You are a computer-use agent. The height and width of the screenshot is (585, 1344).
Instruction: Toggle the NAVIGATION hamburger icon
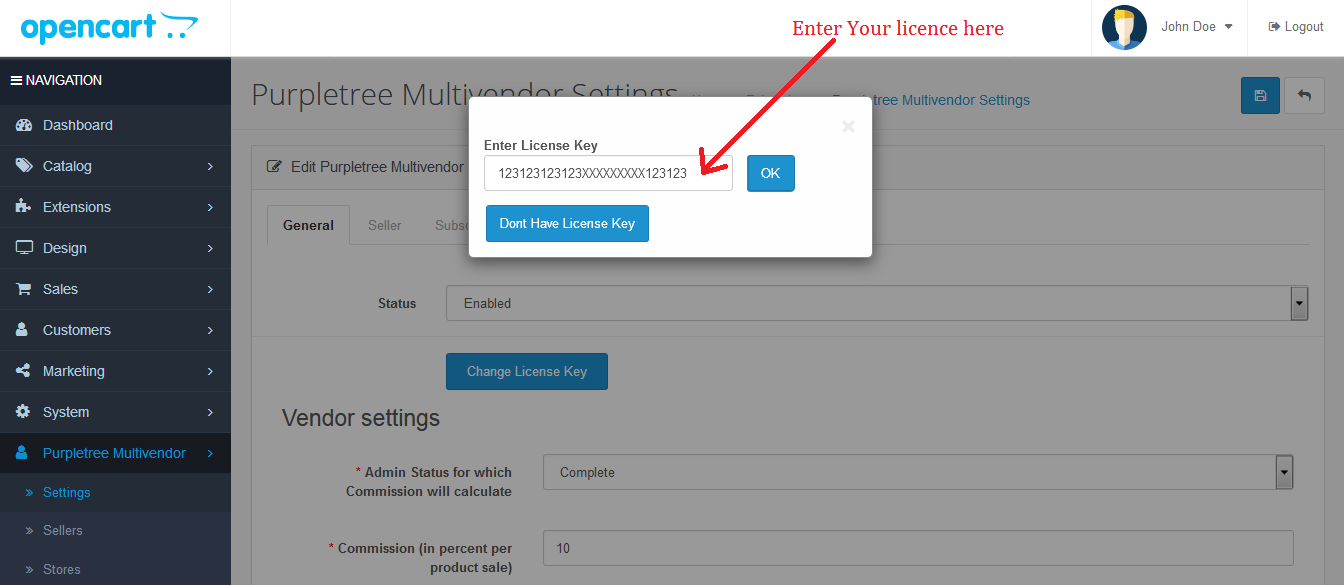pyautogui.click(x=16, y=80)
